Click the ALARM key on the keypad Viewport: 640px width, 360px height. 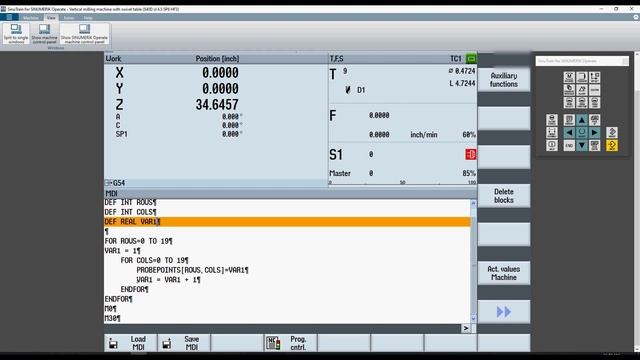[582, 90]
